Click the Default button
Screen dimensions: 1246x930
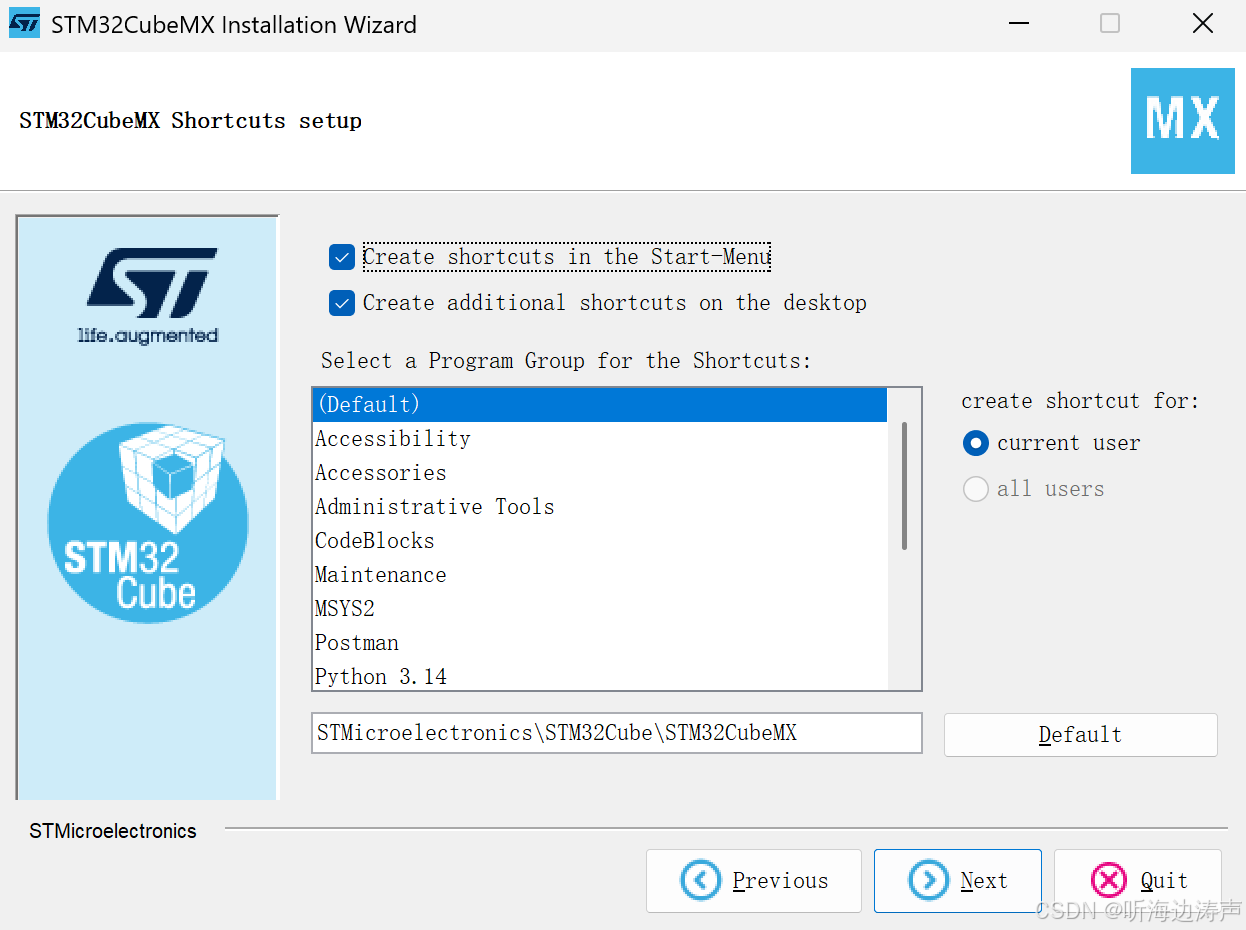(1080, 735)
